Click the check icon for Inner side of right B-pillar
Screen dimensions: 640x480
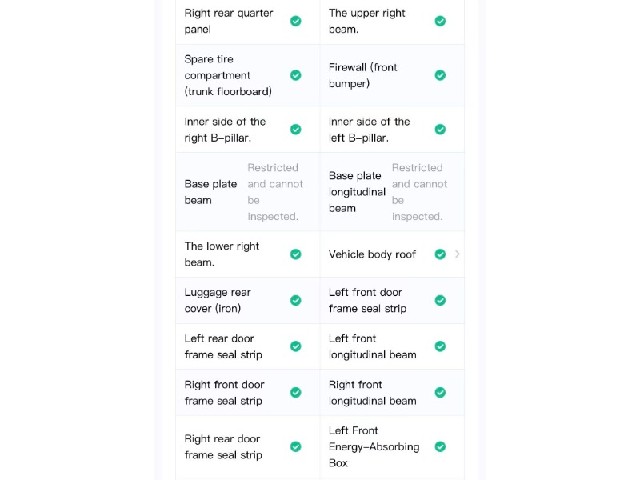[x=296, y=129]
